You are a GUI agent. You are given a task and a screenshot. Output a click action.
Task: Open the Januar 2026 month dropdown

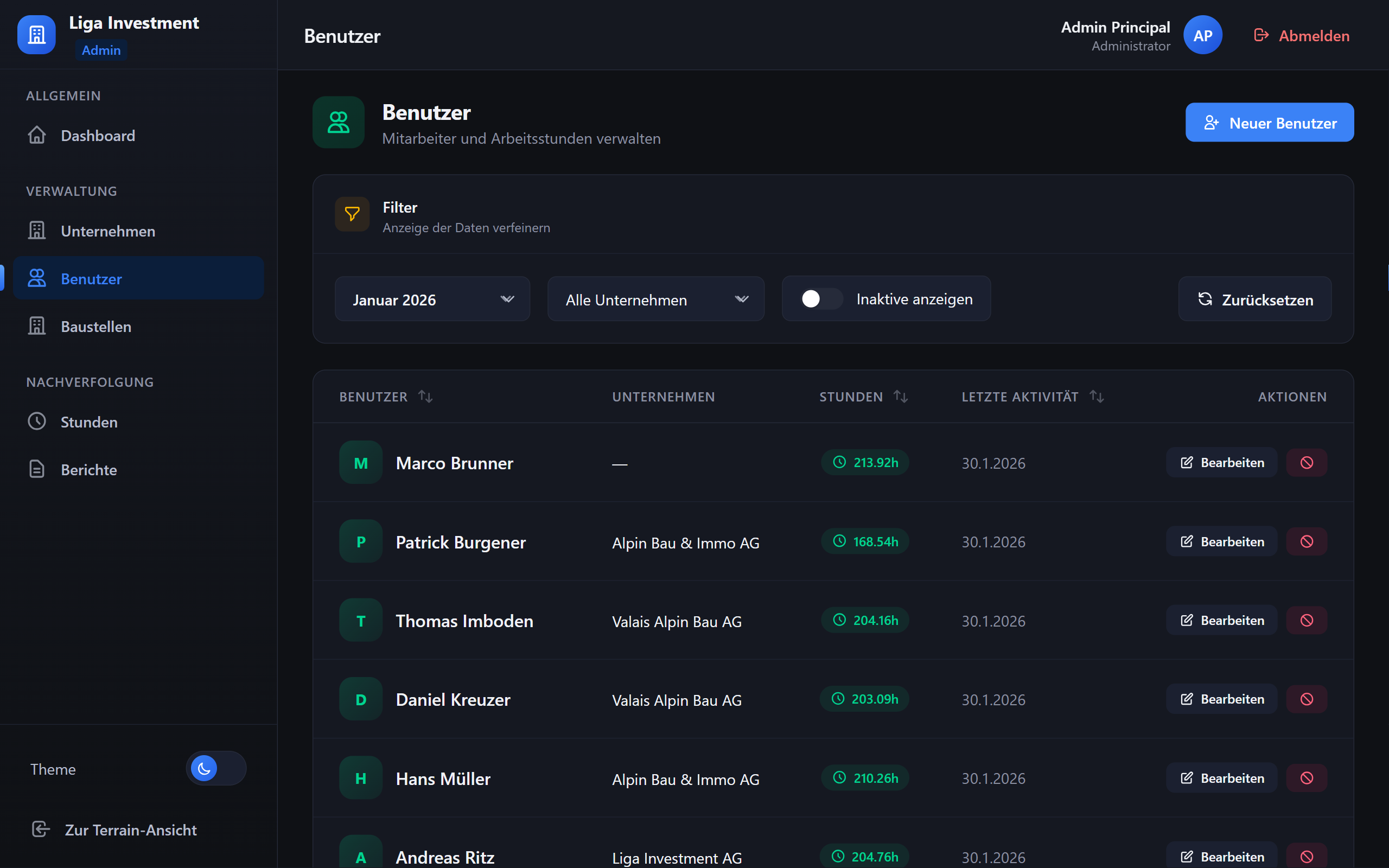(432, 299)
